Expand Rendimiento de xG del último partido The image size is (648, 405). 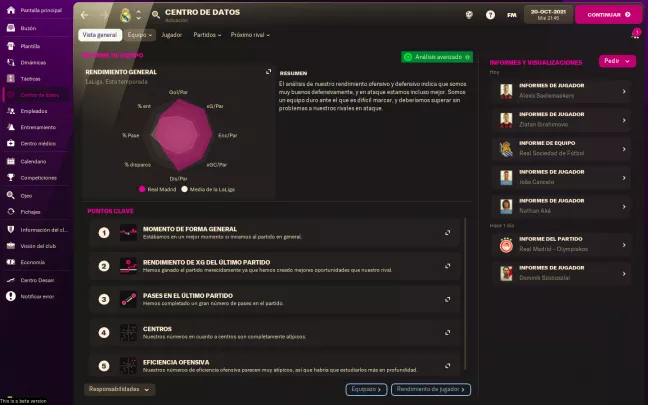coord(447,266)
